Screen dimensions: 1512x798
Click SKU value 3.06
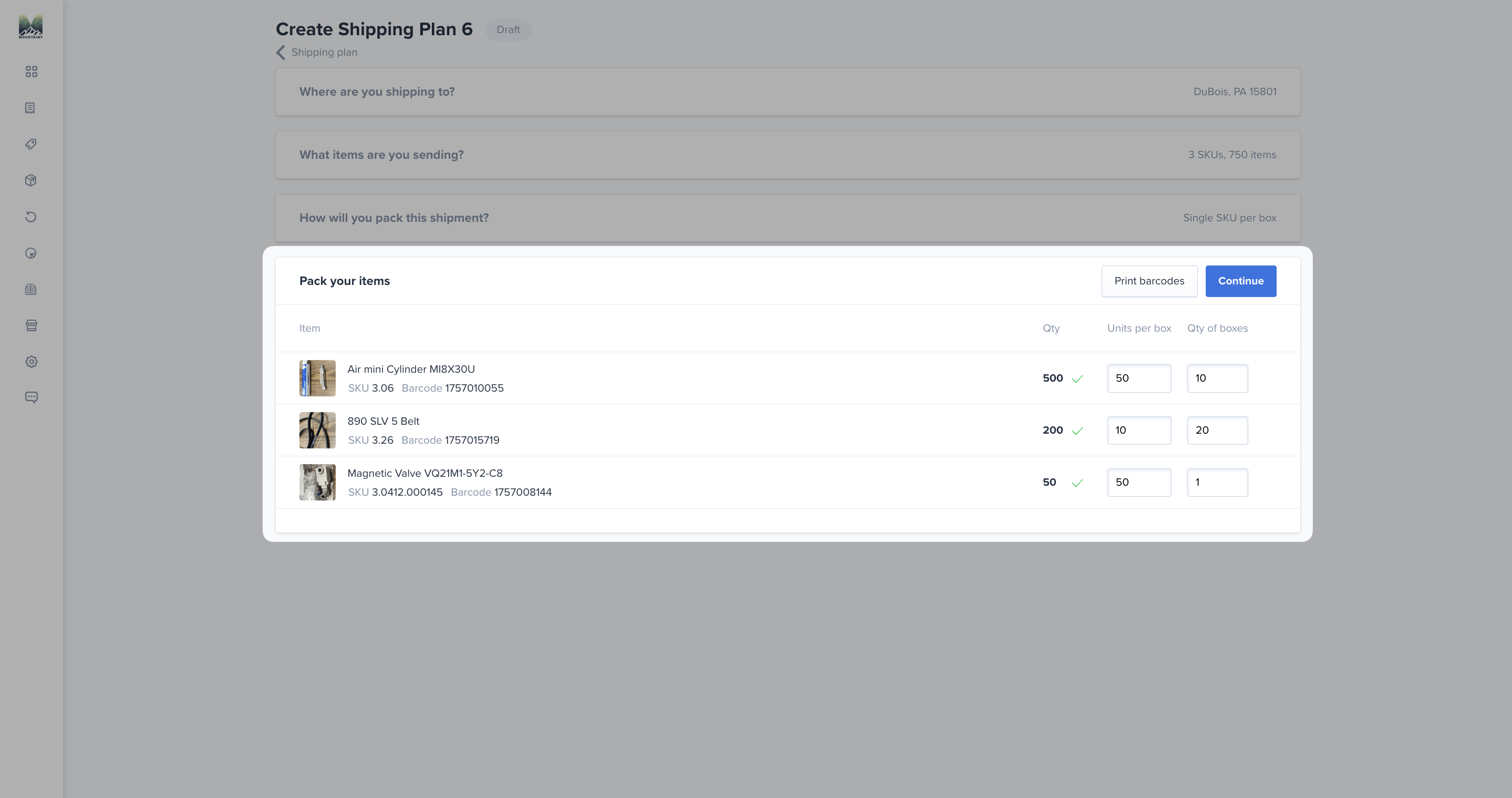[x=382, y=388]
